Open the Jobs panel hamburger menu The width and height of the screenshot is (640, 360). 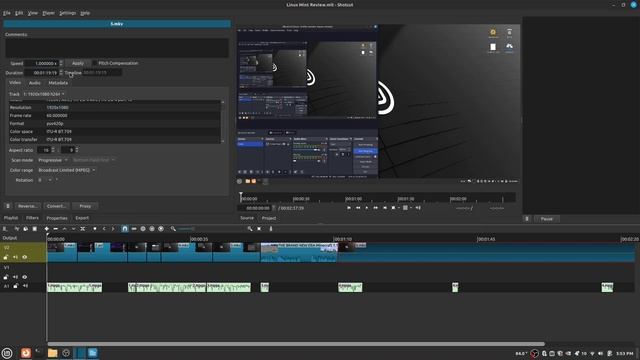click(527, 219)
